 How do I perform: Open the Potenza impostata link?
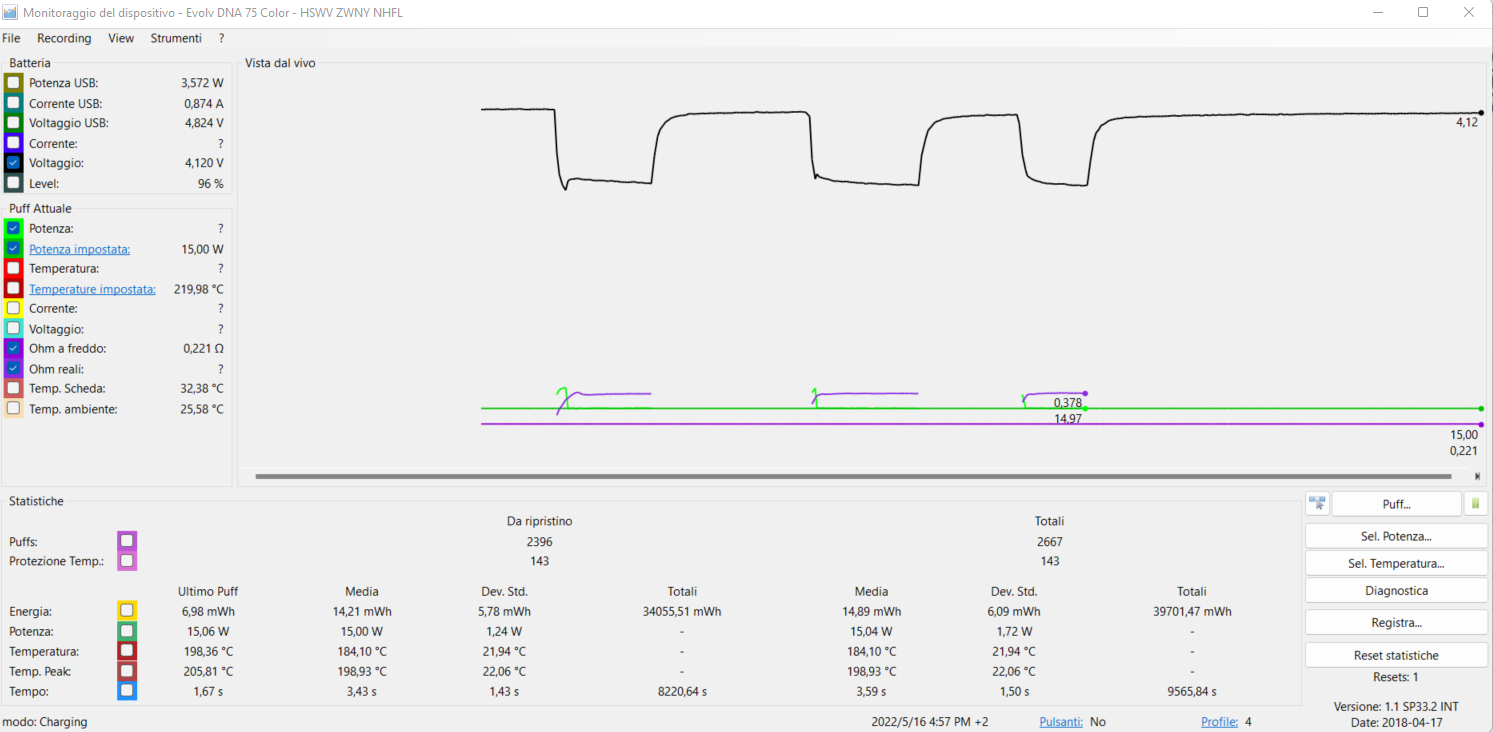80,249
